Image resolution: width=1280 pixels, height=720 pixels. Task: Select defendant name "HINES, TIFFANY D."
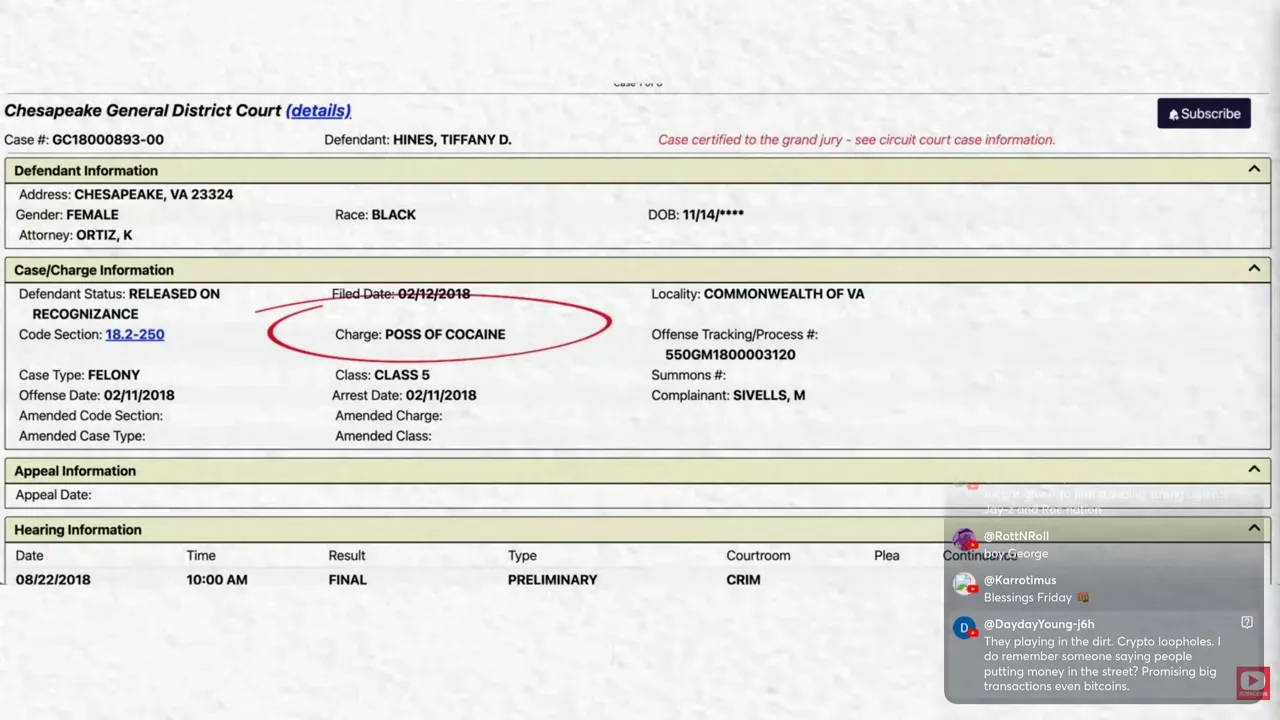pyautogui.click(x=452, y=140)
